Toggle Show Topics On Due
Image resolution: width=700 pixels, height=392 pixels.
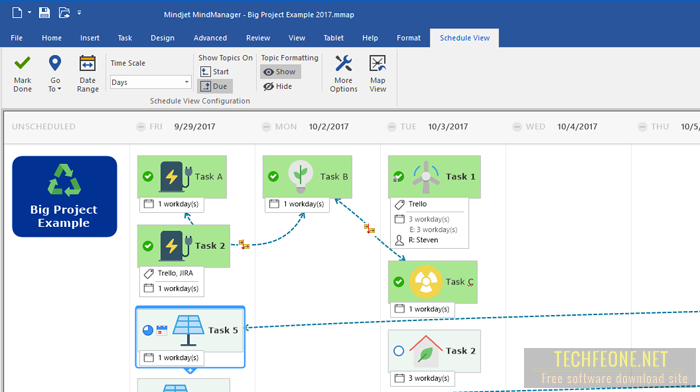click(215, 86)
